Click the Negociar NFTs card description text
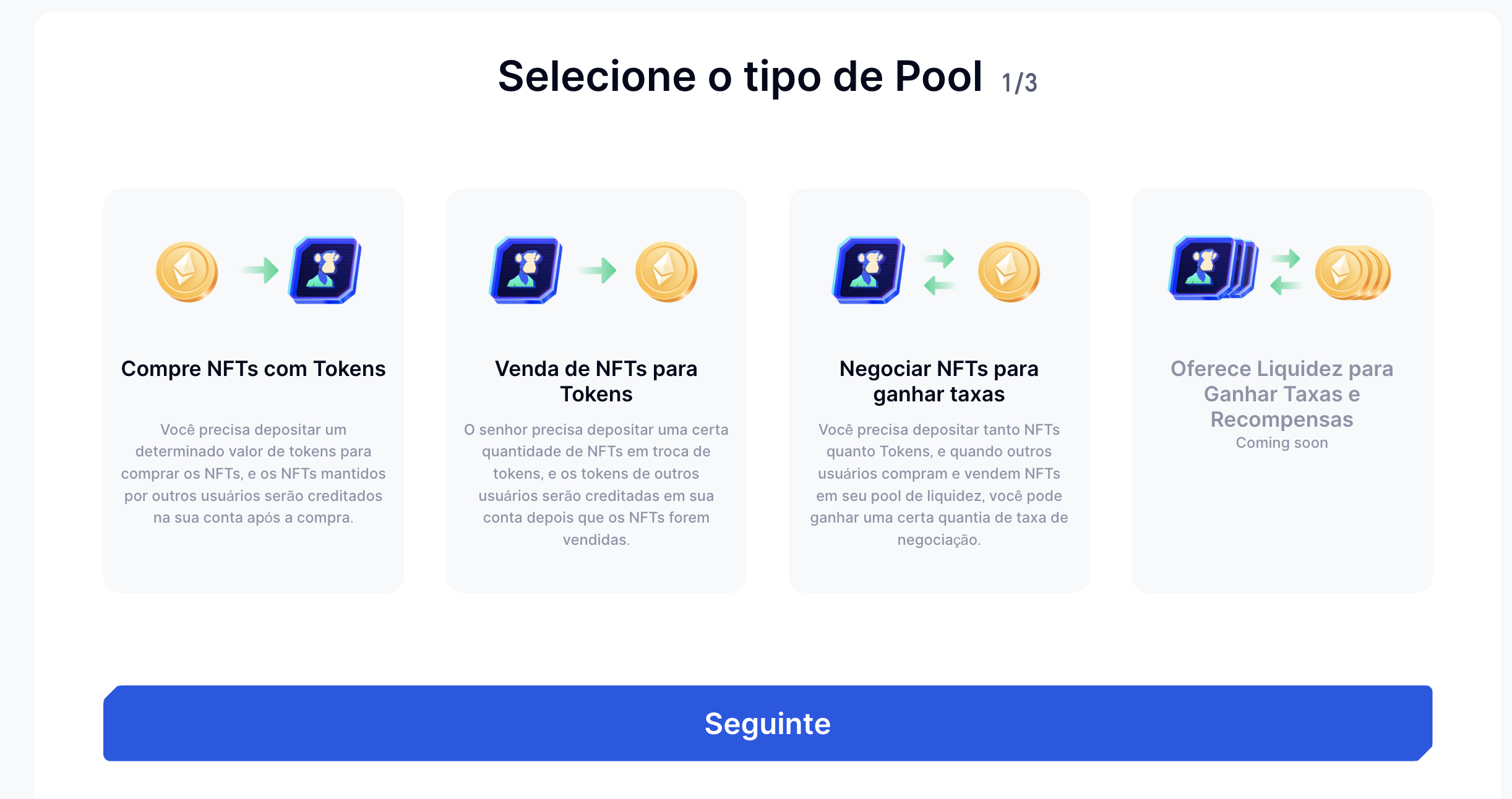1512x799 pixels. click(939, 484)
